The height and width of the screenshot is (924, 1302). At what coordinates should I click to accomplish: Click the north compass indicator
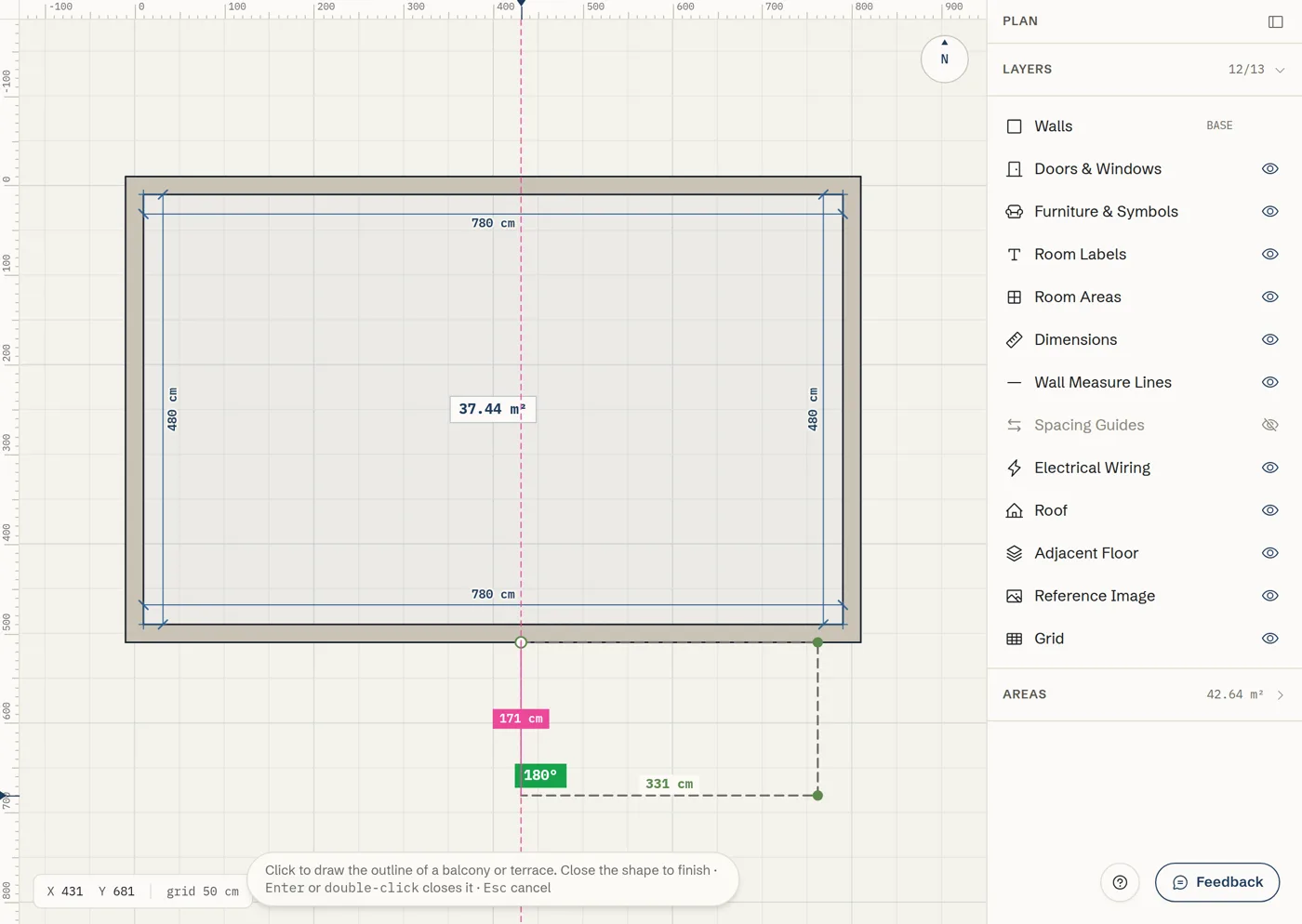945,59
